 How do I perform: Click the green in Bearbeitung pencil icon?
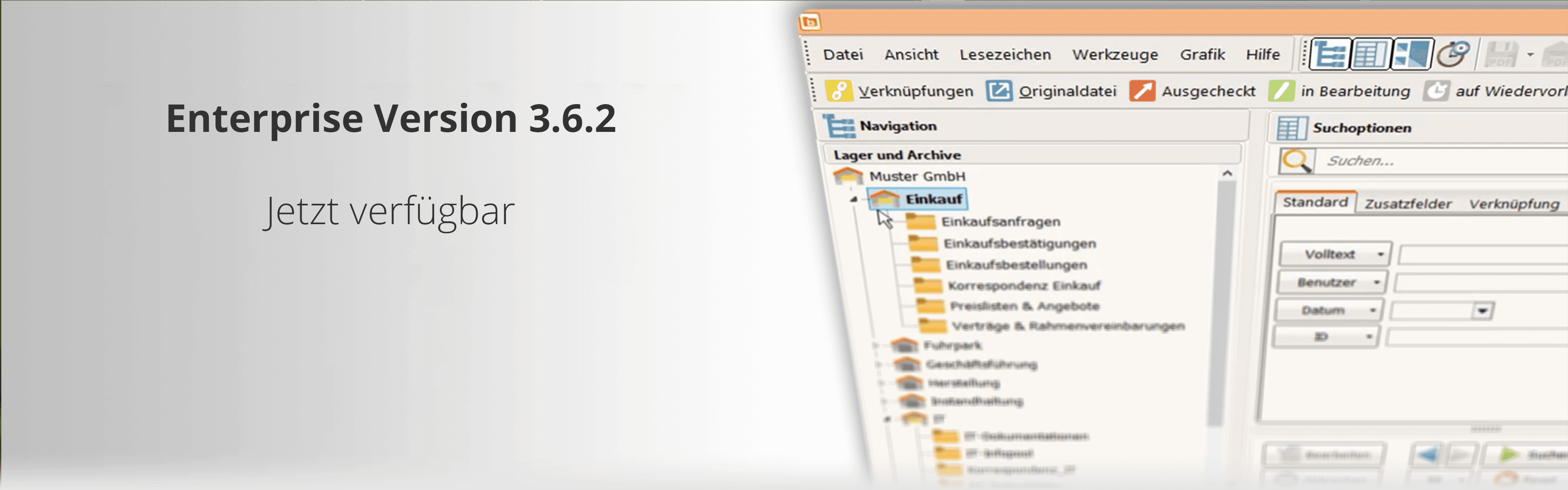click(x=1281, y=91)
